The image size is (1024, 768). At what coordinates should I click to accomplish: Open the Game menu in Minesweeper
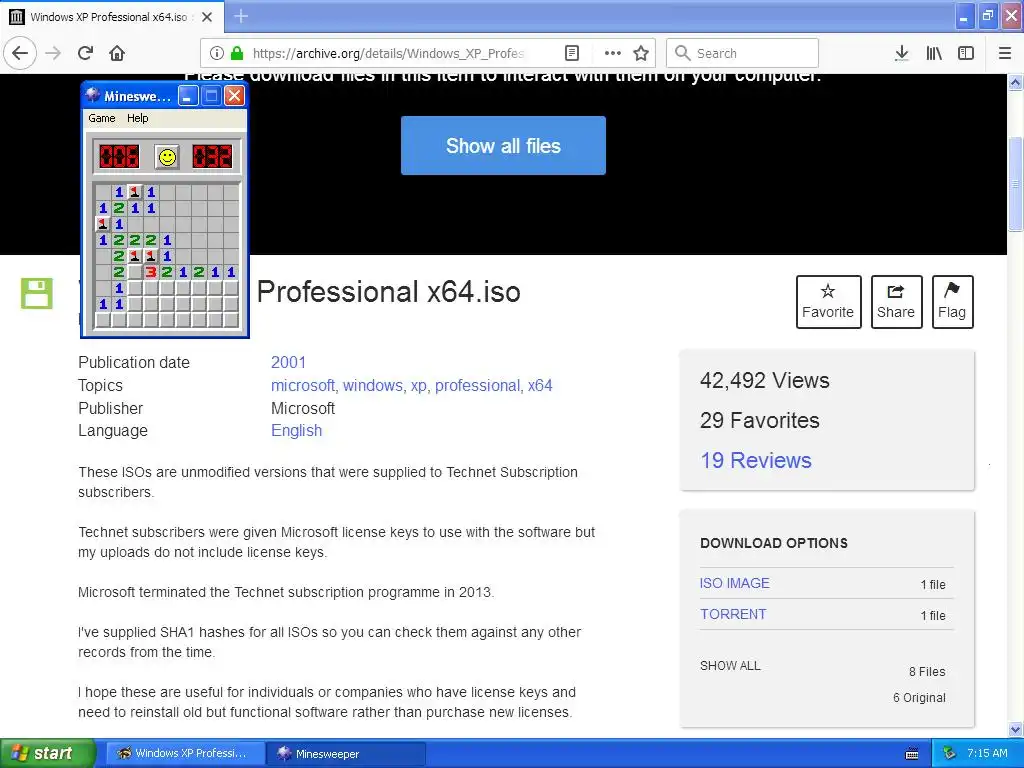click(102, 118)
